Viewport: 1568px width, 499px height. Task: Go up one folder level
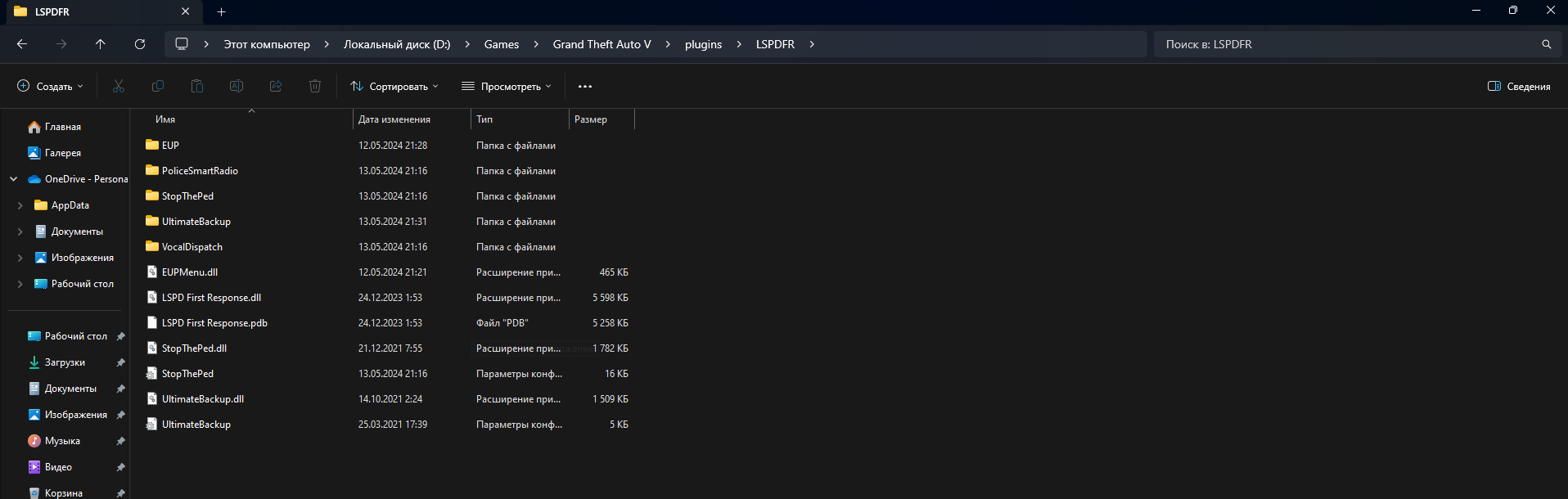point(101,44)
